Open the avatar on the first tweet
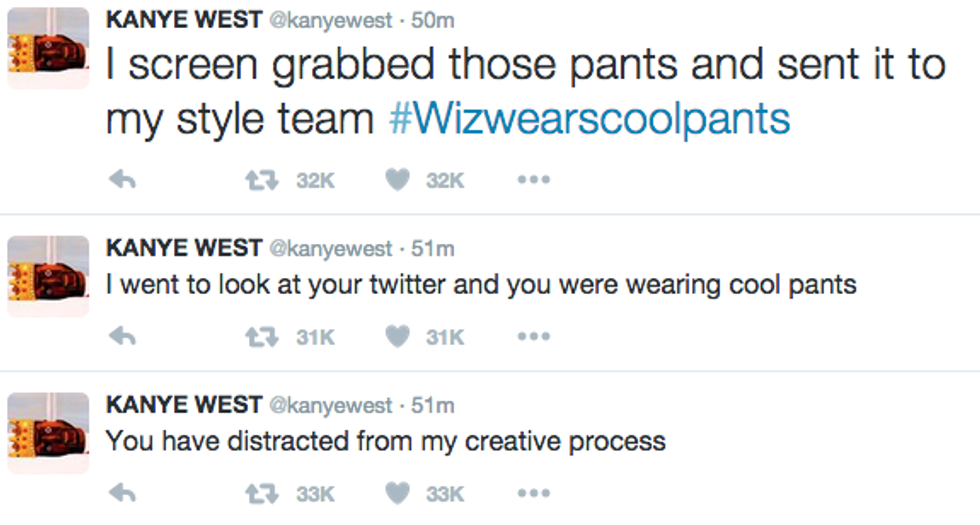The width and height of the screenshot is (980, 525). coord(48,47)
